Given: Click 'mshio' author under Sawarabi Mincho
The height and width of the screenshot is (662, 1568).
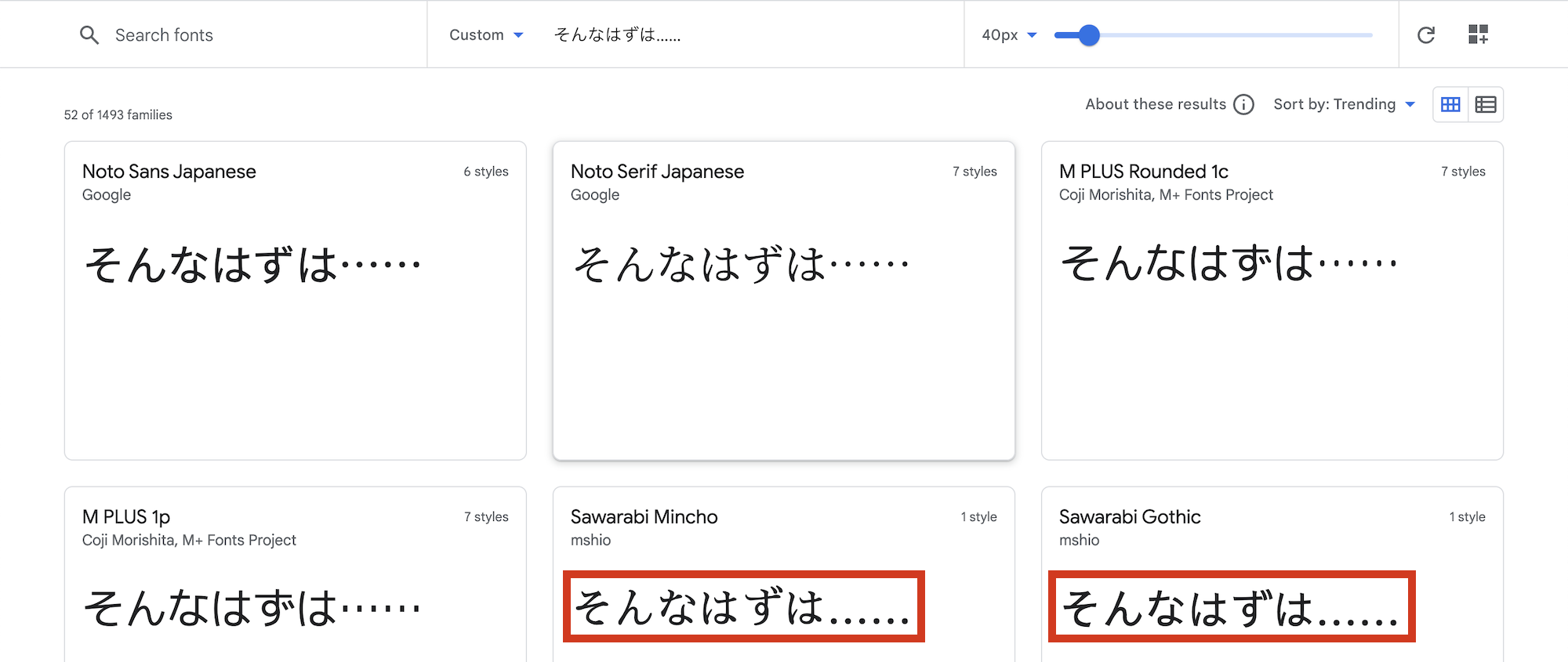Looking at the screenshot, I should 590,541.
